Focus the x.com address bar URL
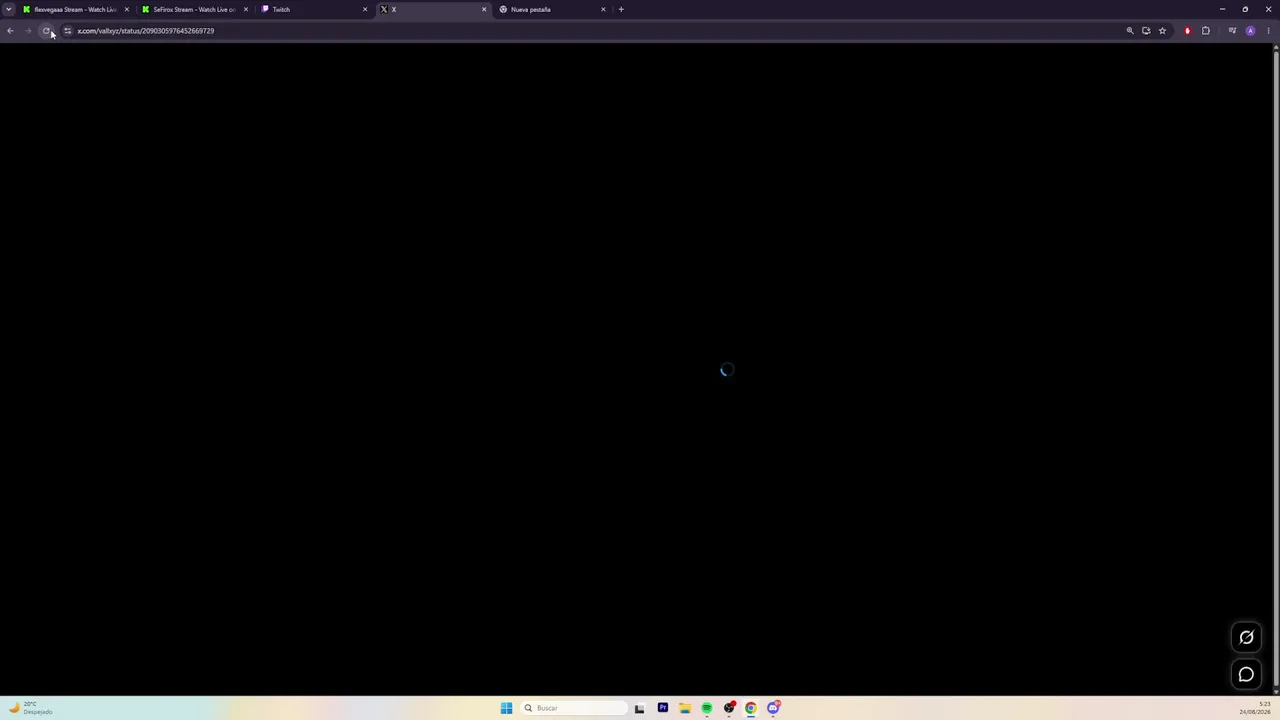Screen dimensions: 1280x720 tap(146, 31)
